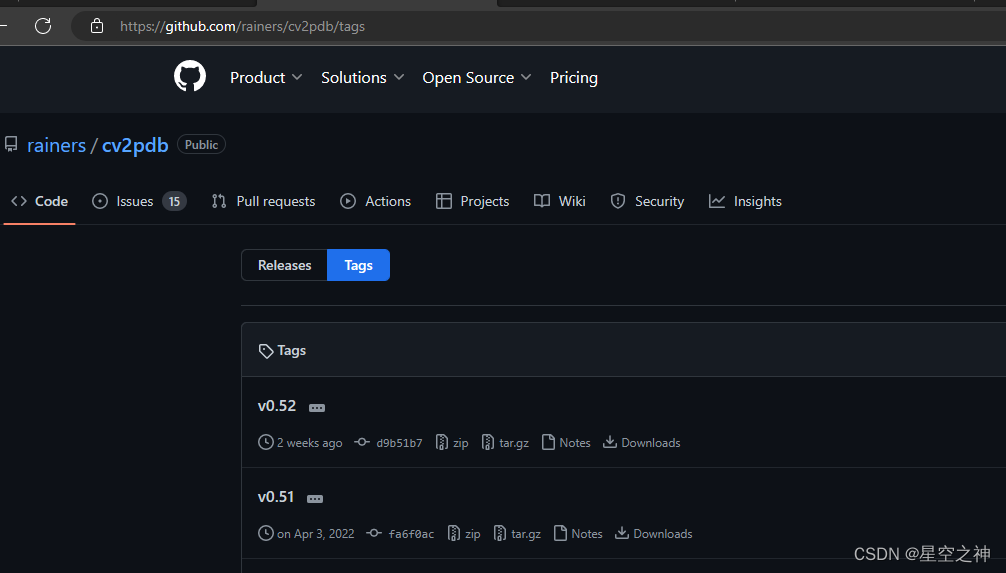Open the v0.51 tag
1006x573 pixels.
[276, 497]
